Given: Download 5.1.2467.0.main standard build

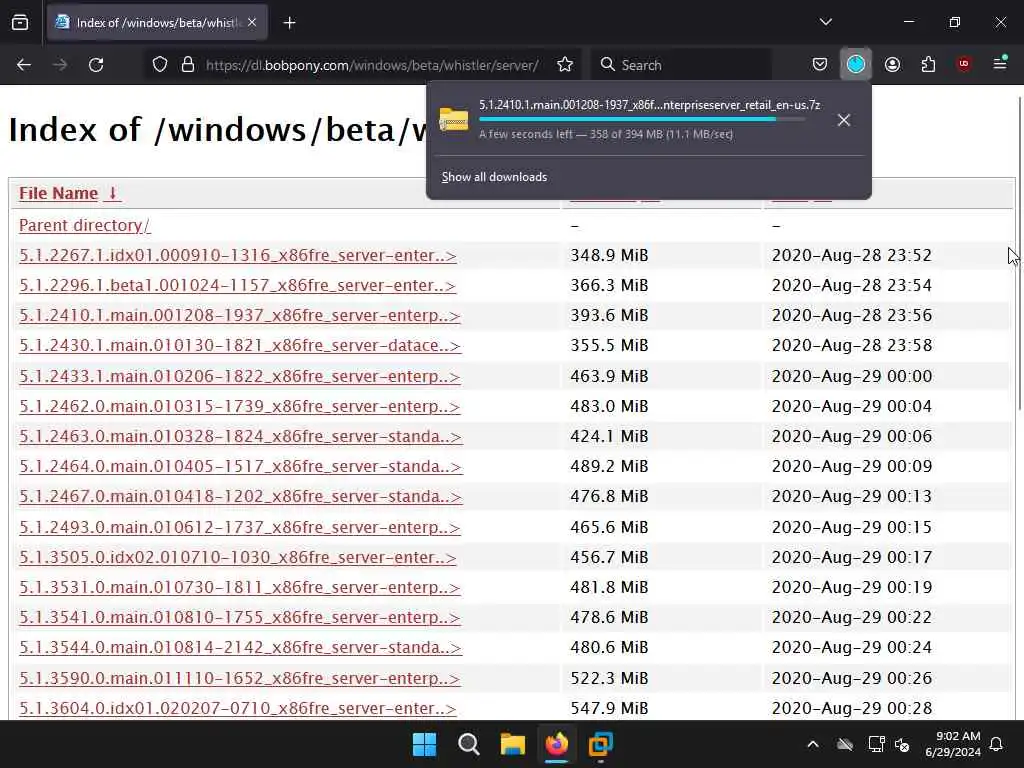Looking at the screenshot, I should tap(241, 496).
